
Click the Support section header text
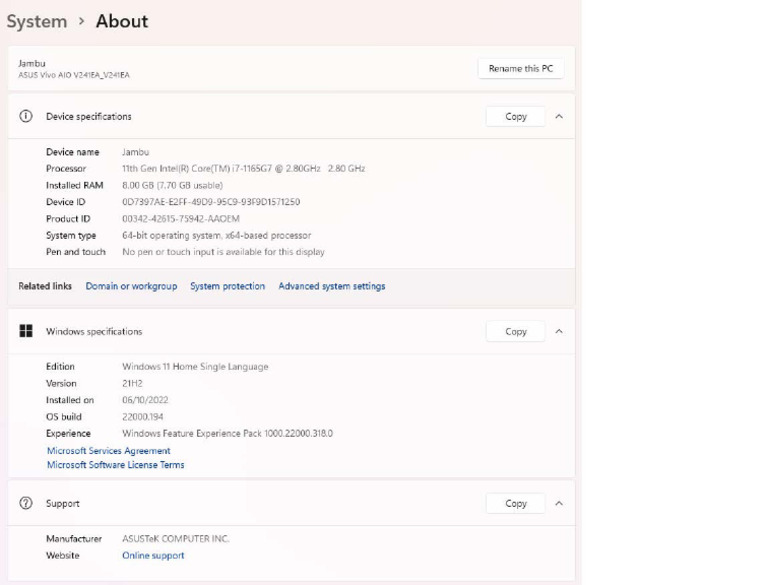pos(63,504)
